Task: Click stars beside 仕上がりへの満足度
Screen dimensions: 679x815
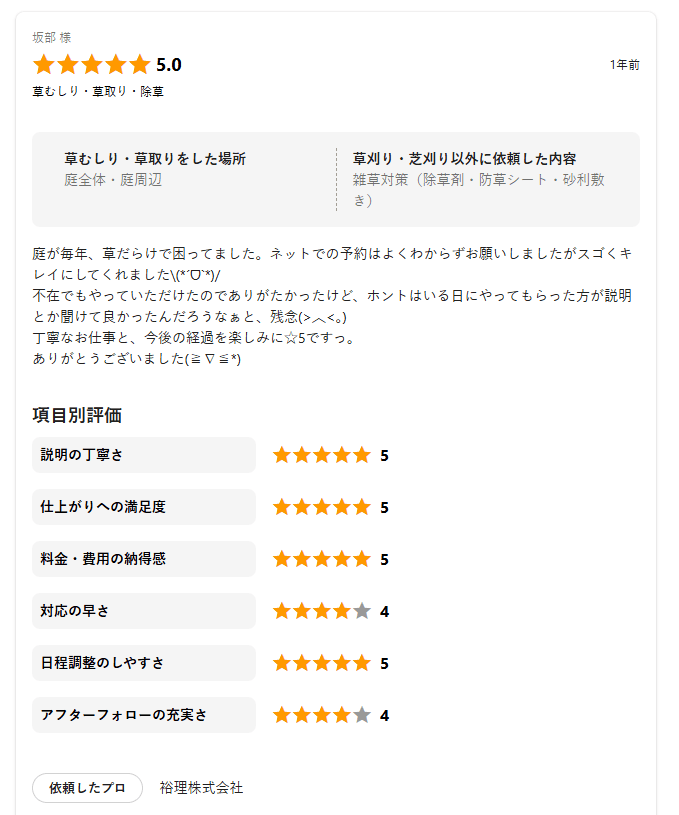Action: coord(321,507)
